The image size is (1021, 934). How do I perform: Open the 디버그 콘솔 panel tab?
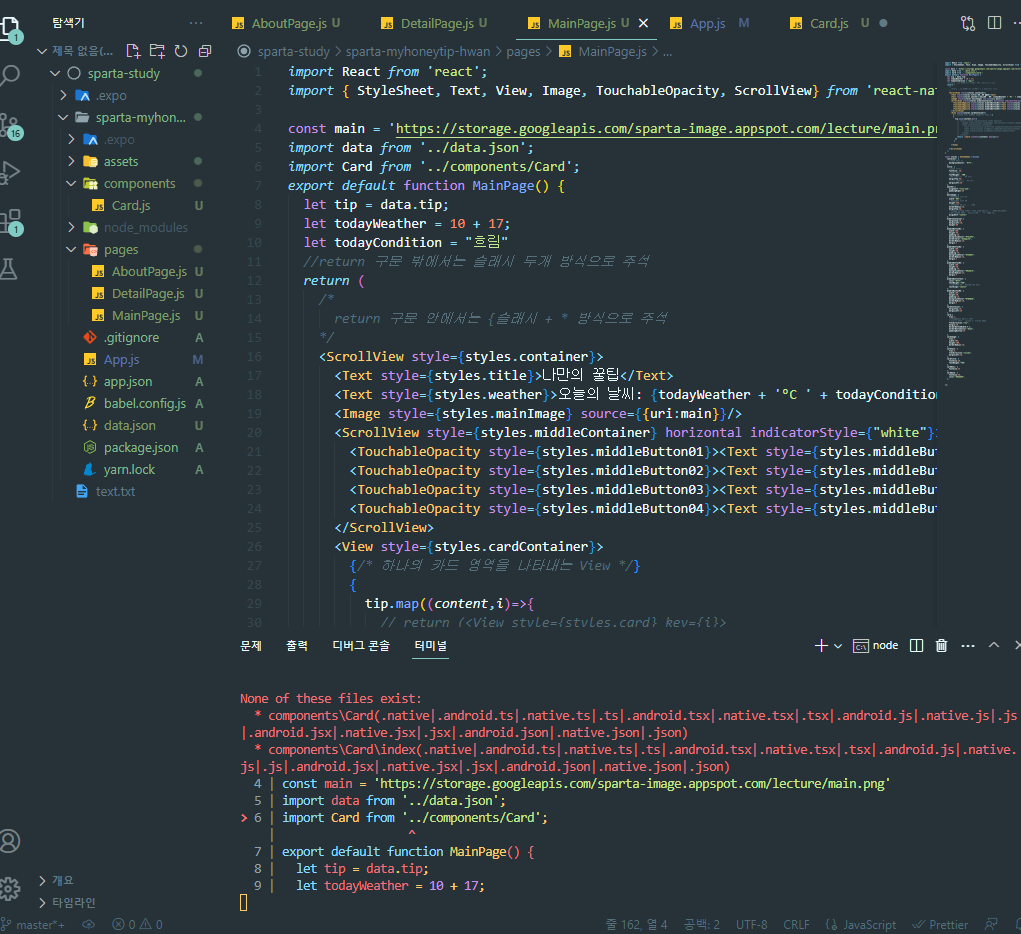point(361,645)
